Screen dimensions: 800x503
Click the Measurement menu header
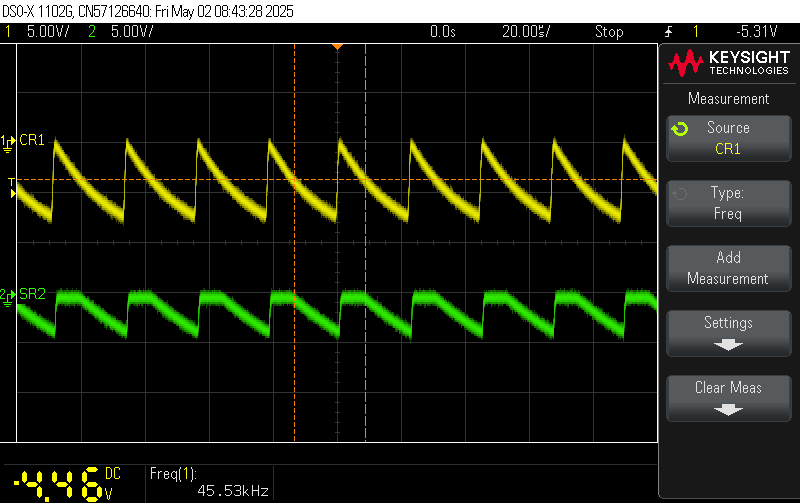pos(728,99)
